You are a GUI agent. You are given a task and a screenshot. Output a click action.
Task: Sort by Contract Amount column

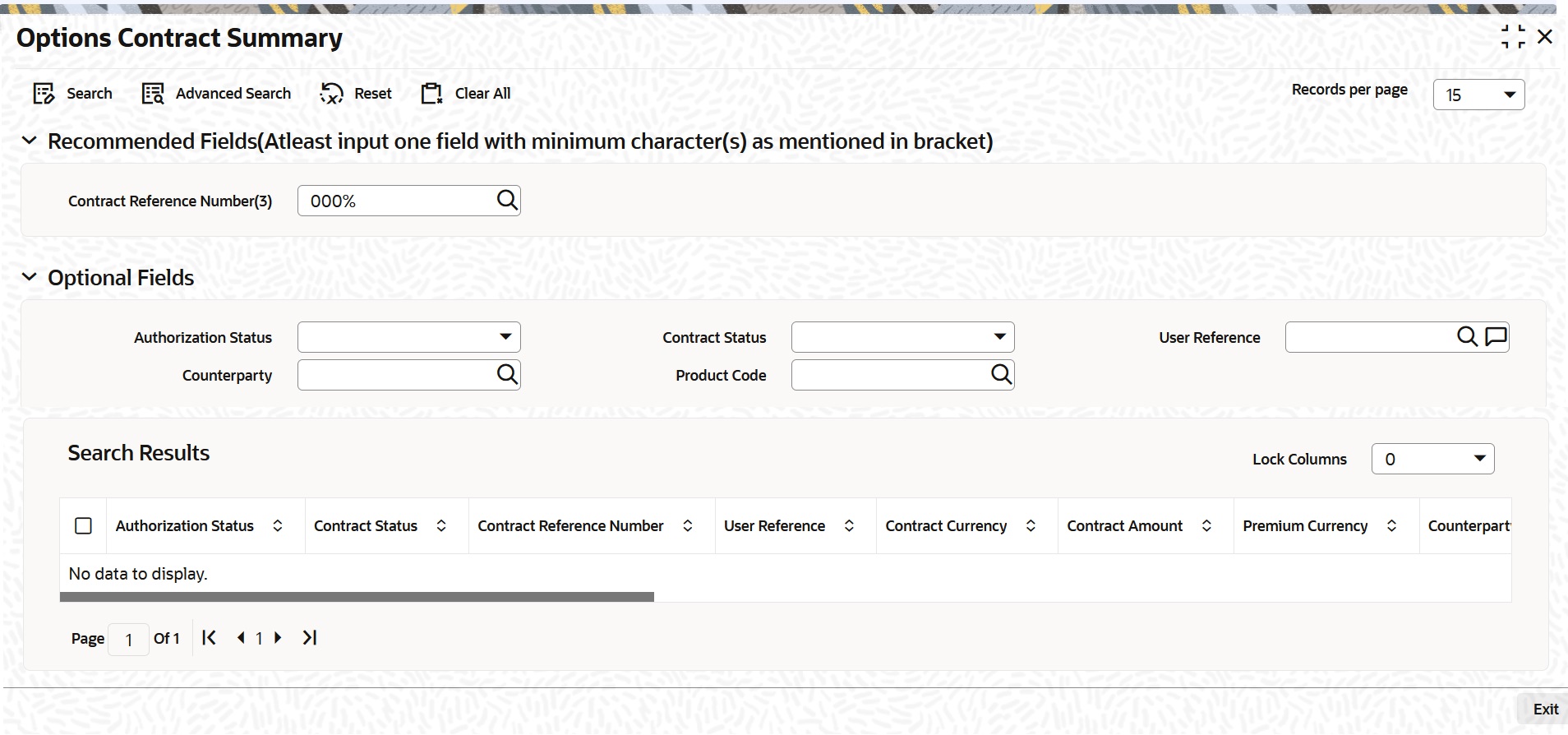[1206, 525]
